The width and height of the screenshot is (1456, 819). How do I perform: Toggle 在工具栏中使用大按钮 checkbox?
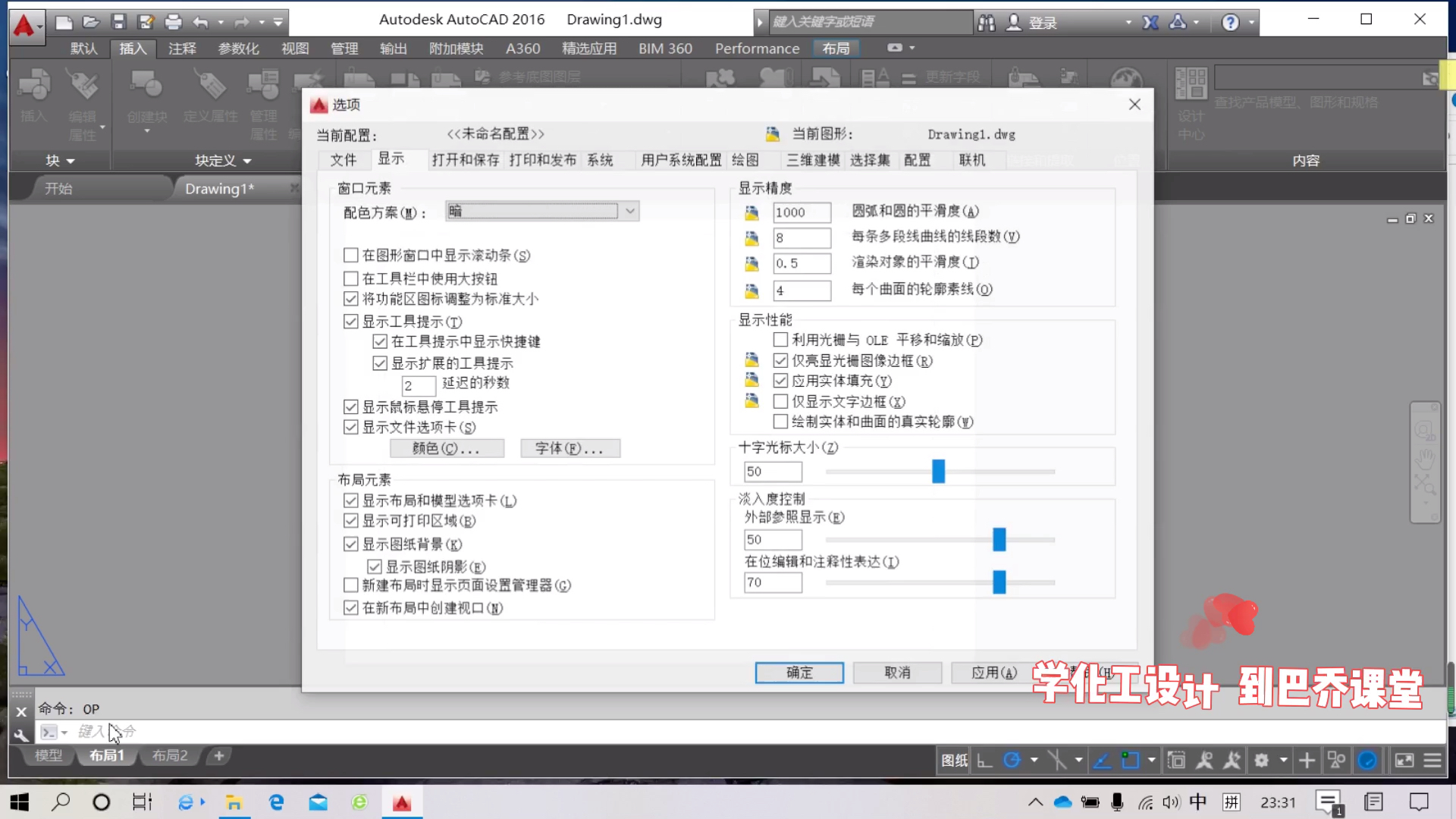tap(350, 277)
